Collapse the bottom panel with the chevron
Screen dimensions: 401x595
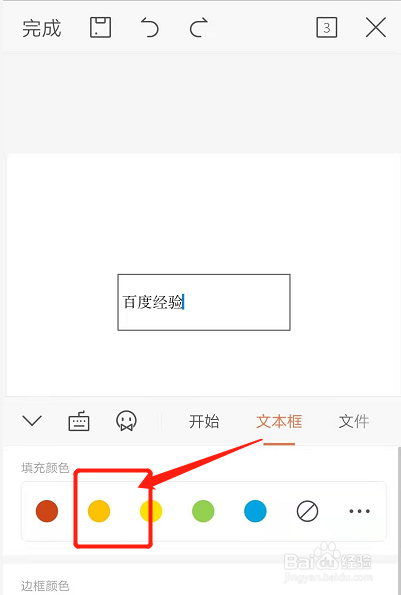(32, 420)
